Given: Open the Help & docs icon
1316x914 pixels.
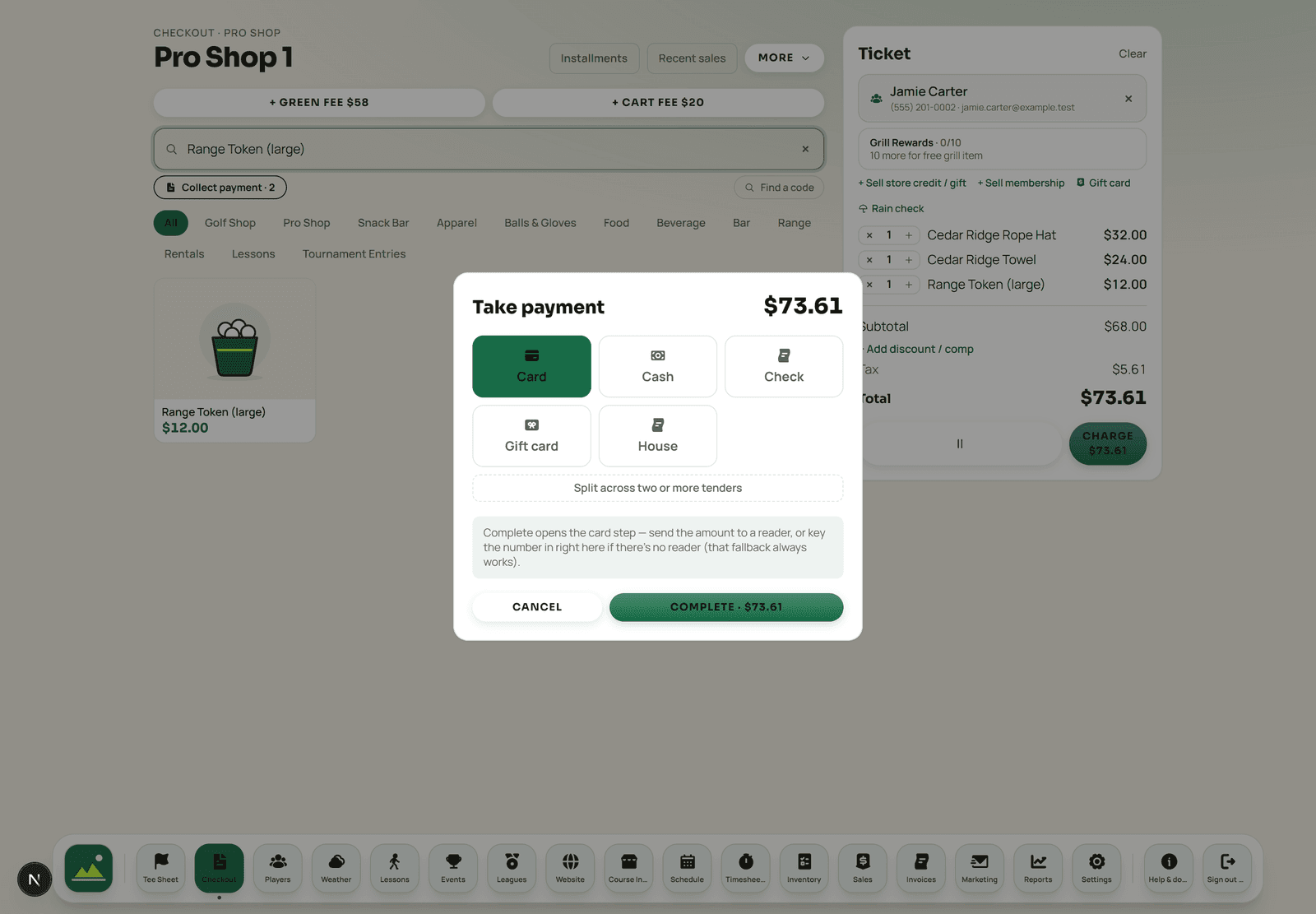Looking at the screenshot, I should pyautogui.click(x=1168, y=868).
